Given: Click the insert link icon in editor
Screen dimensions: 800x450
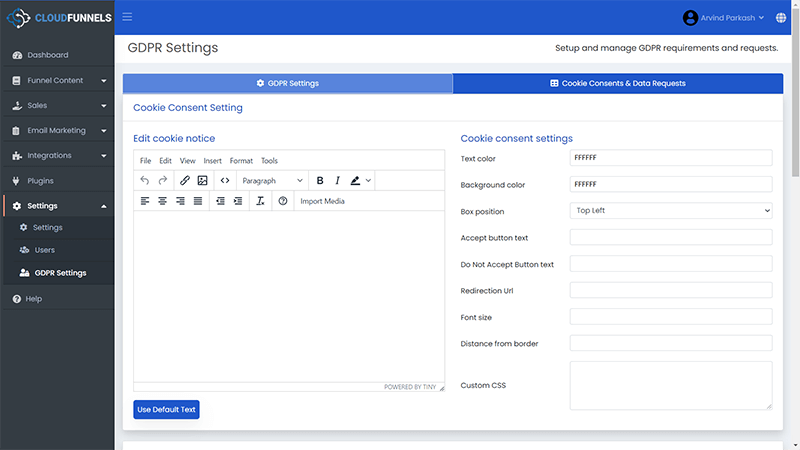Looking at the screenshot, I should [184, 181].
